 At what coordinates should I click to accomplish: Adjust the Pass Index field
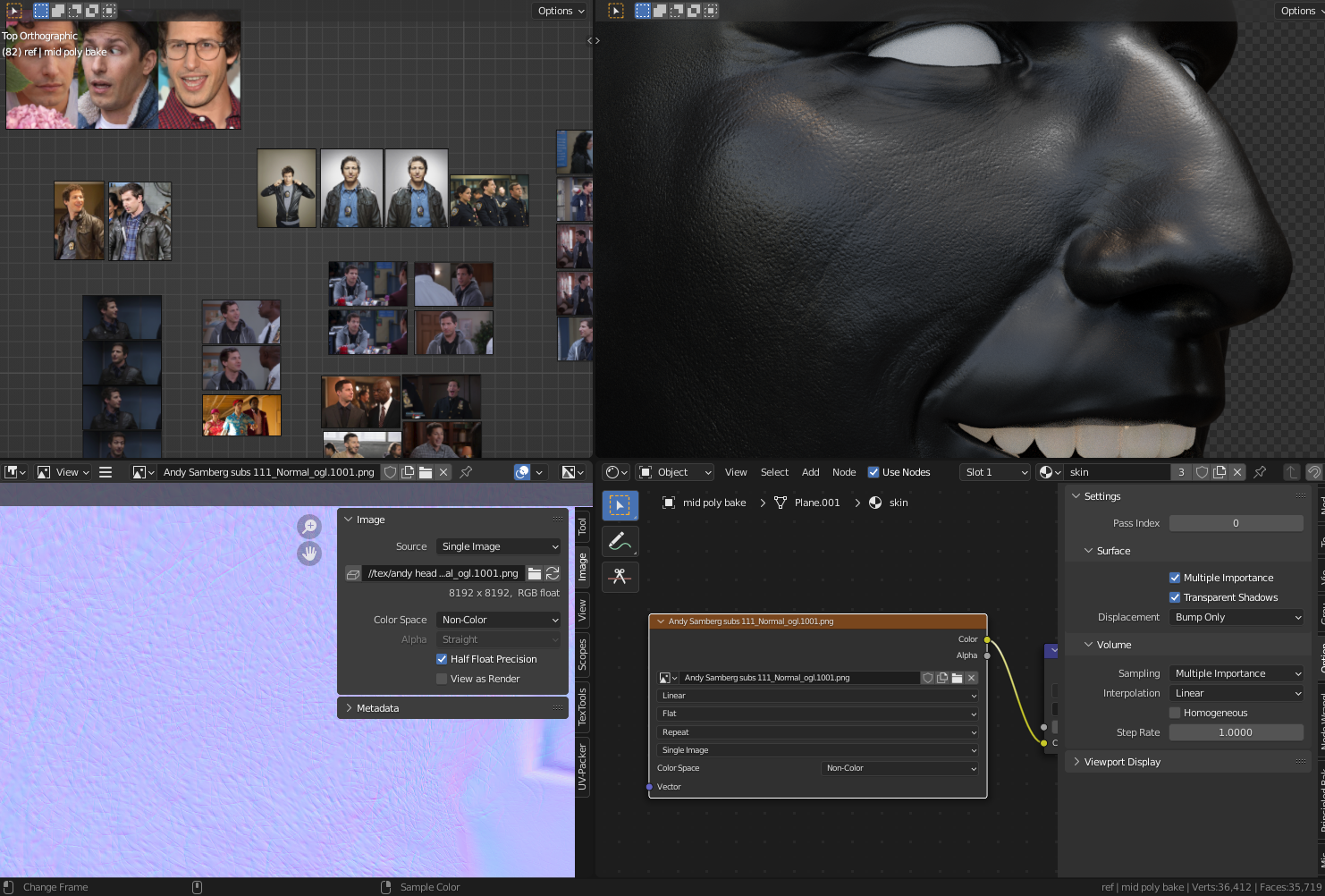click(x=1236, y=523)
